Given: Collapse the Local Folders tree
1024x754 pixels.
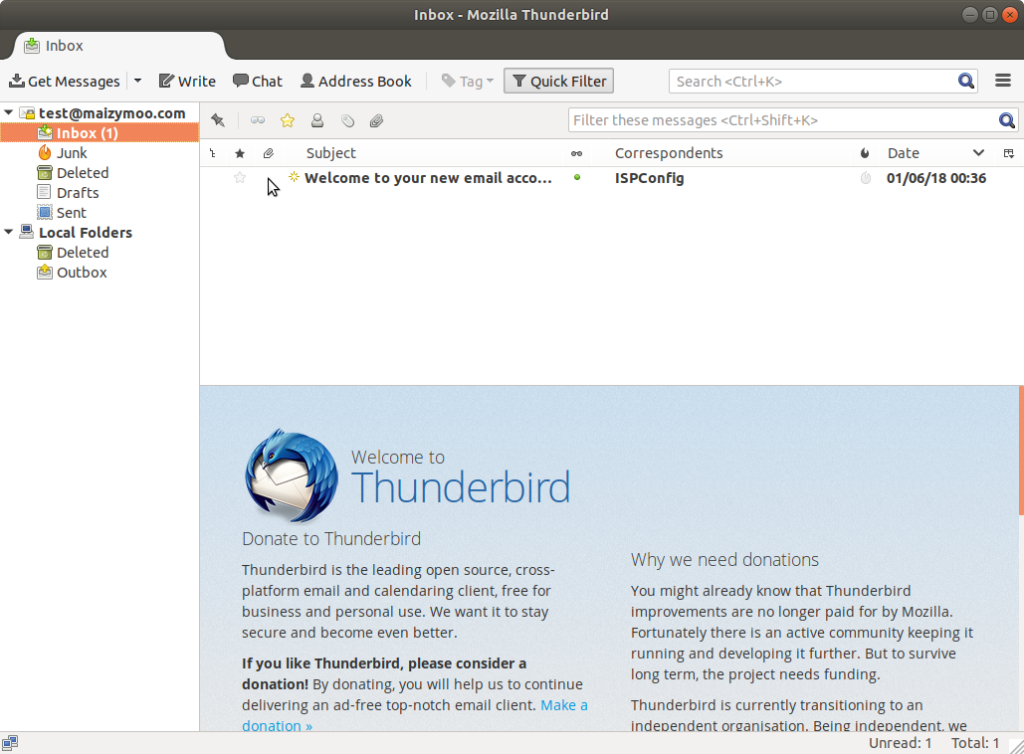Looking at the screenshot, I should tap(9, 232).
